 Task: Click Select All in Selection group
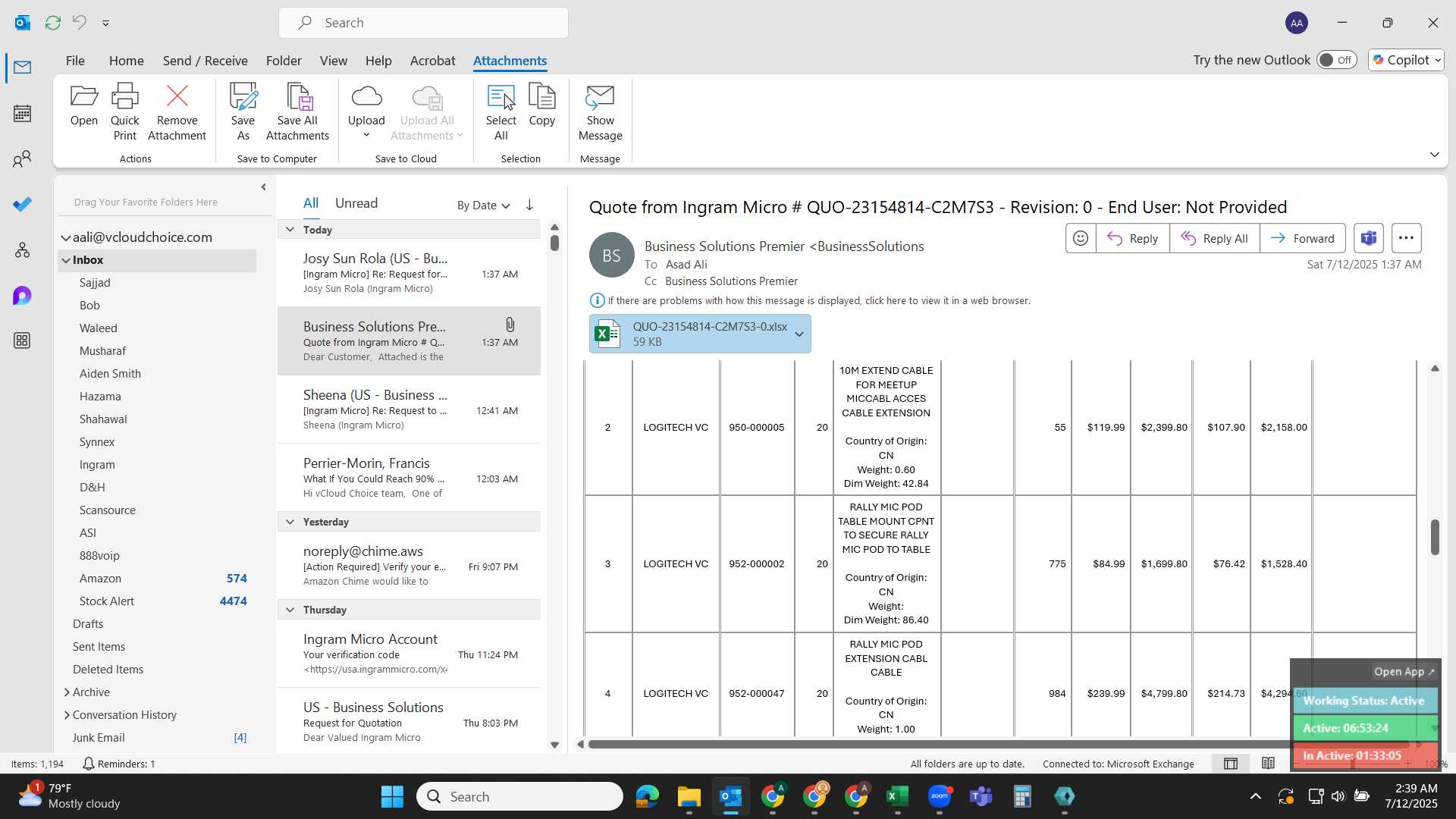point(500,112)
